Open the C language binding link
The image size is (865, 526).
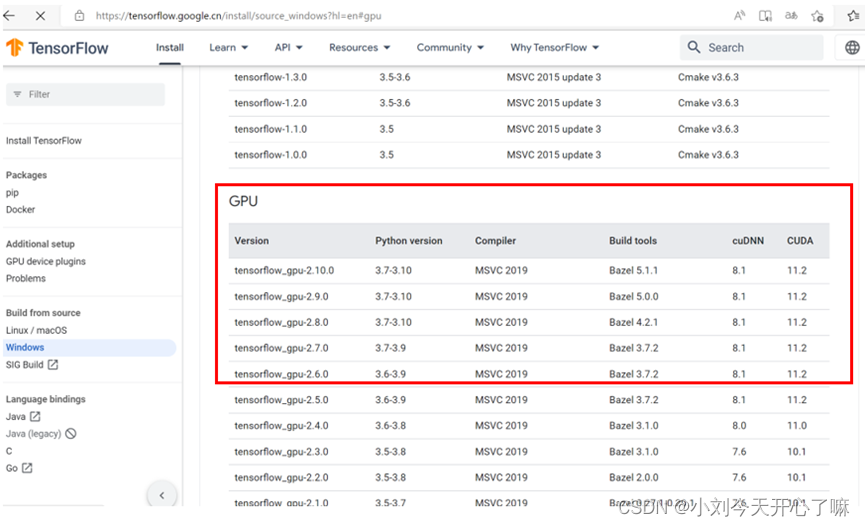click(9, 451)
